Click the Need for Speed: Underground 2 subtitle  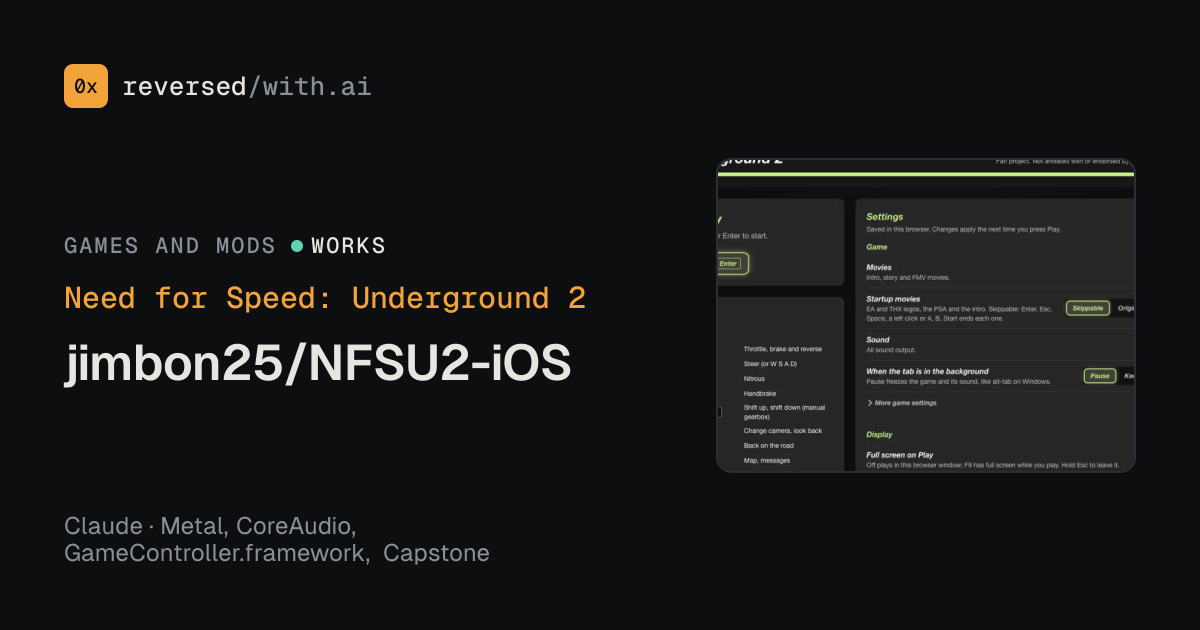click(x=325, y=298)
